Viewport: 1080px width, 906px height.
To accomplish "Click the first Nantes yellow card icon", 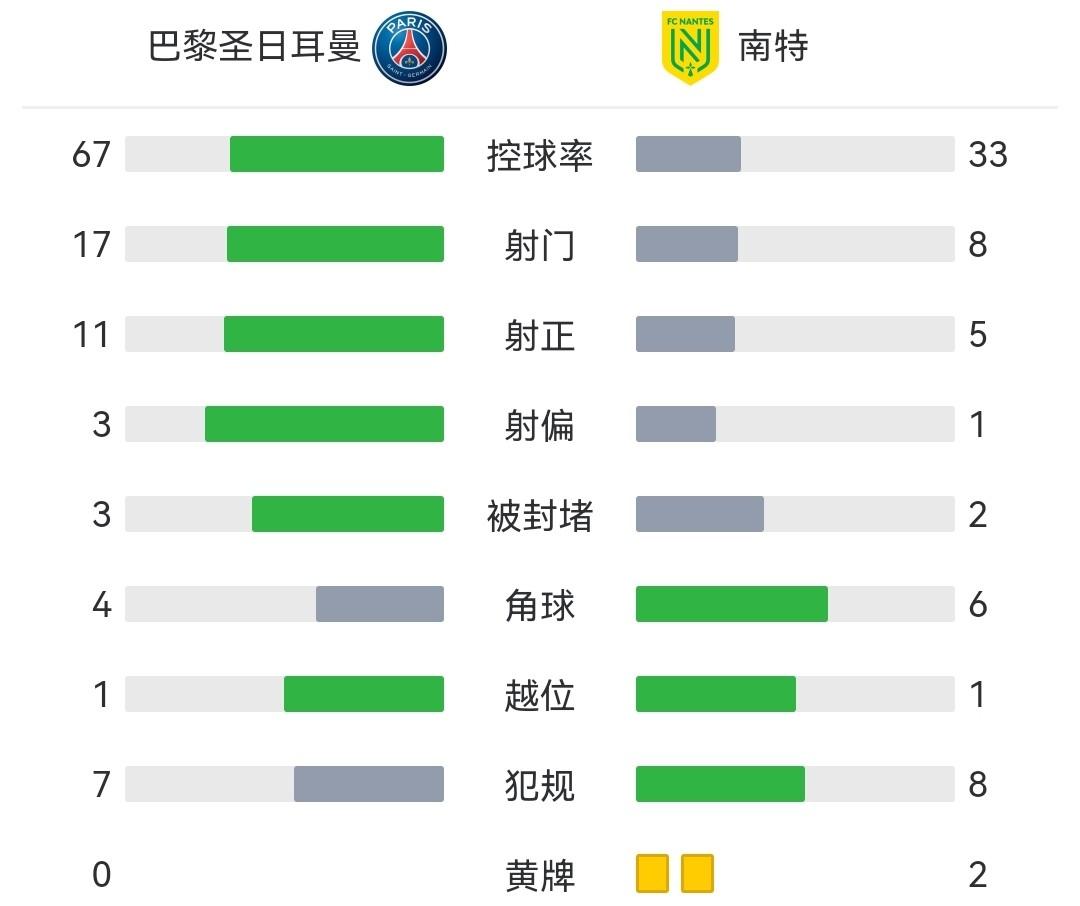I will [x=652, y=873].
